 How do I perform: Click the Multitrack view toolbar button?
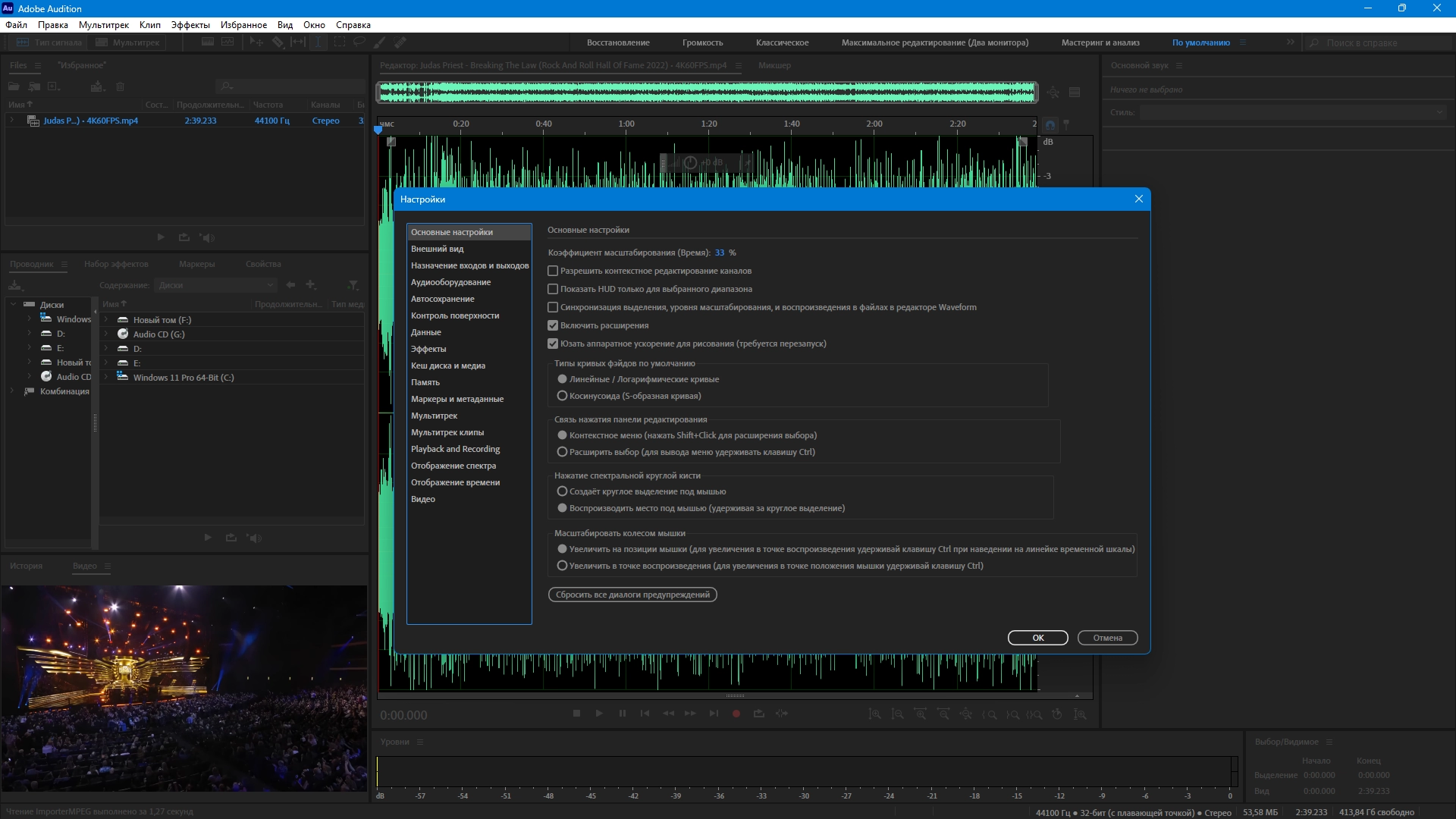point(127,42)
